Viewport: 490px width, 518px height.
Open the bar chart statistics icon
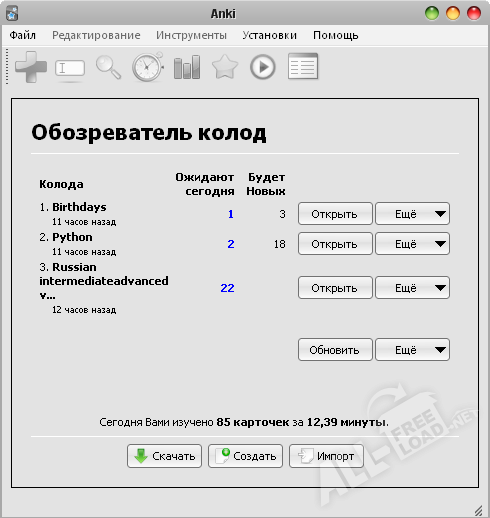[x=187, y=67]
